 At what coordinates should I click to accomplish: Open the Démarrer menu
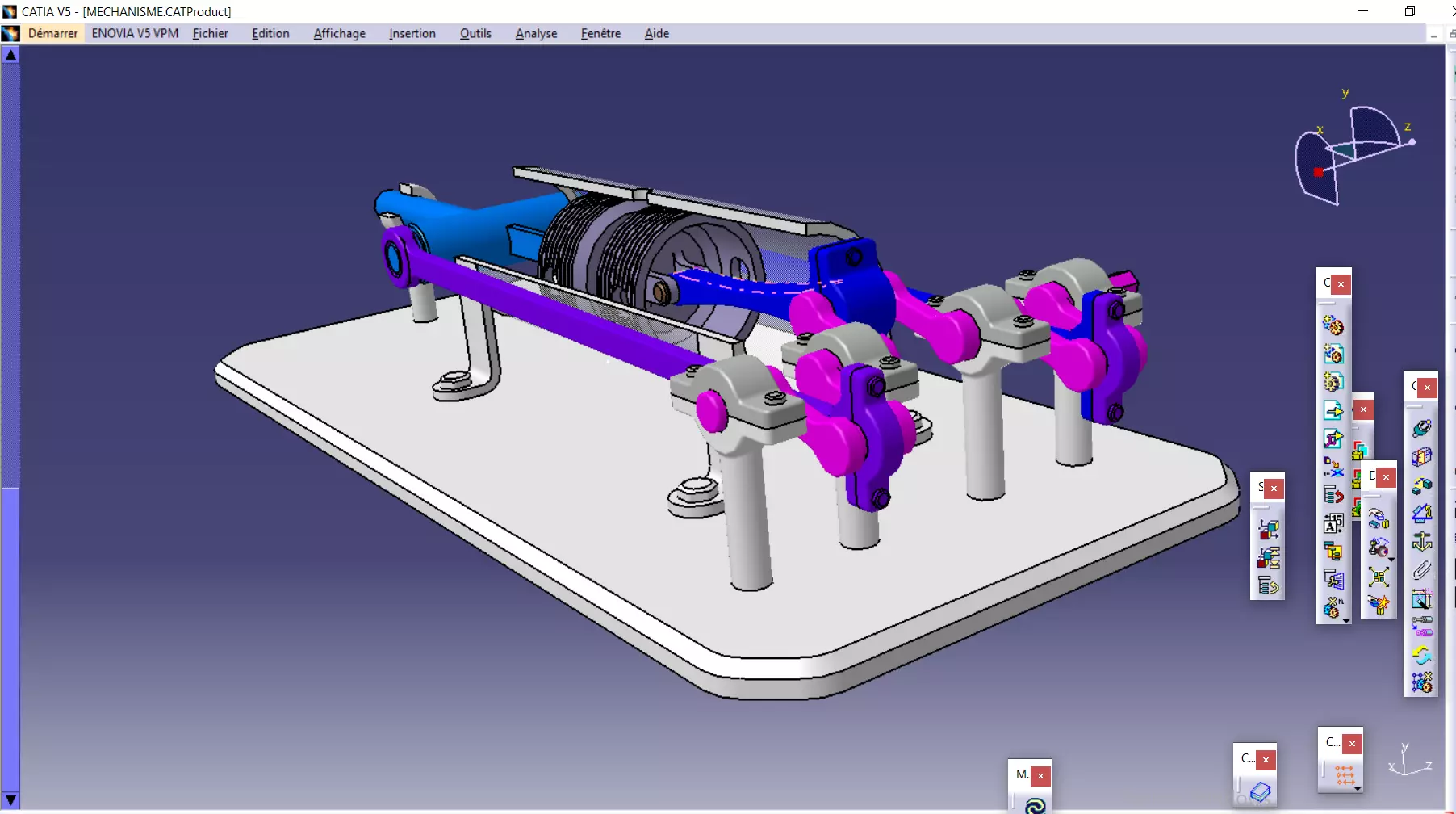tap(52, 33)
